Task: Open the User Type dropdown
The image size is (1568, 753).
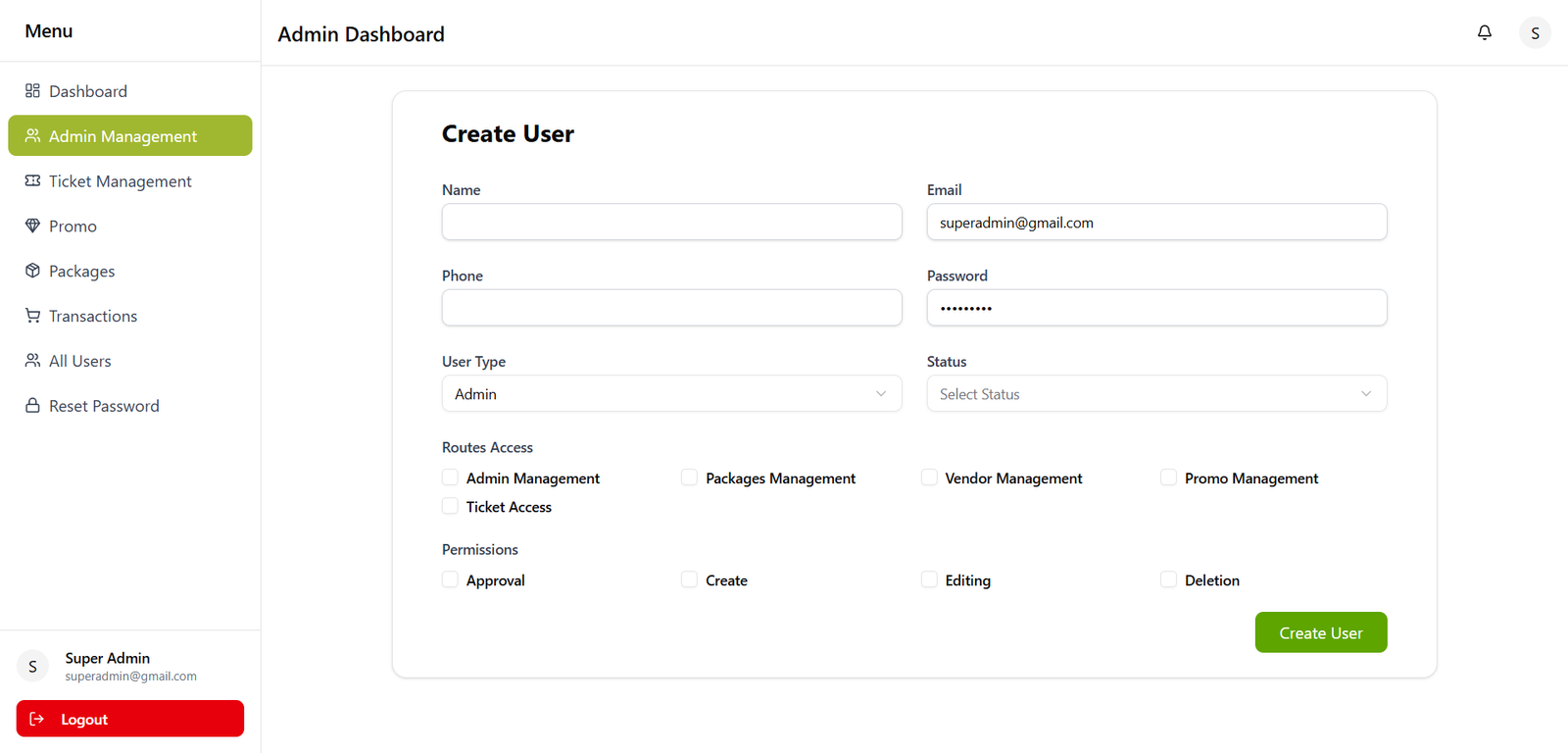Action: 671,394
